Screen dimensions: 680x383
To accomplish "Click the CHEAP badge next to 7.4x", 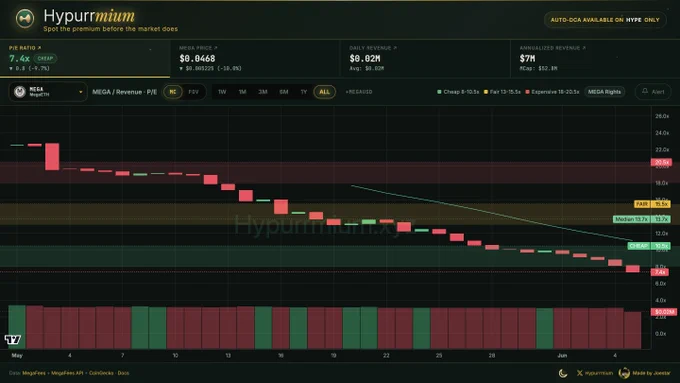I will pos(45,58).
